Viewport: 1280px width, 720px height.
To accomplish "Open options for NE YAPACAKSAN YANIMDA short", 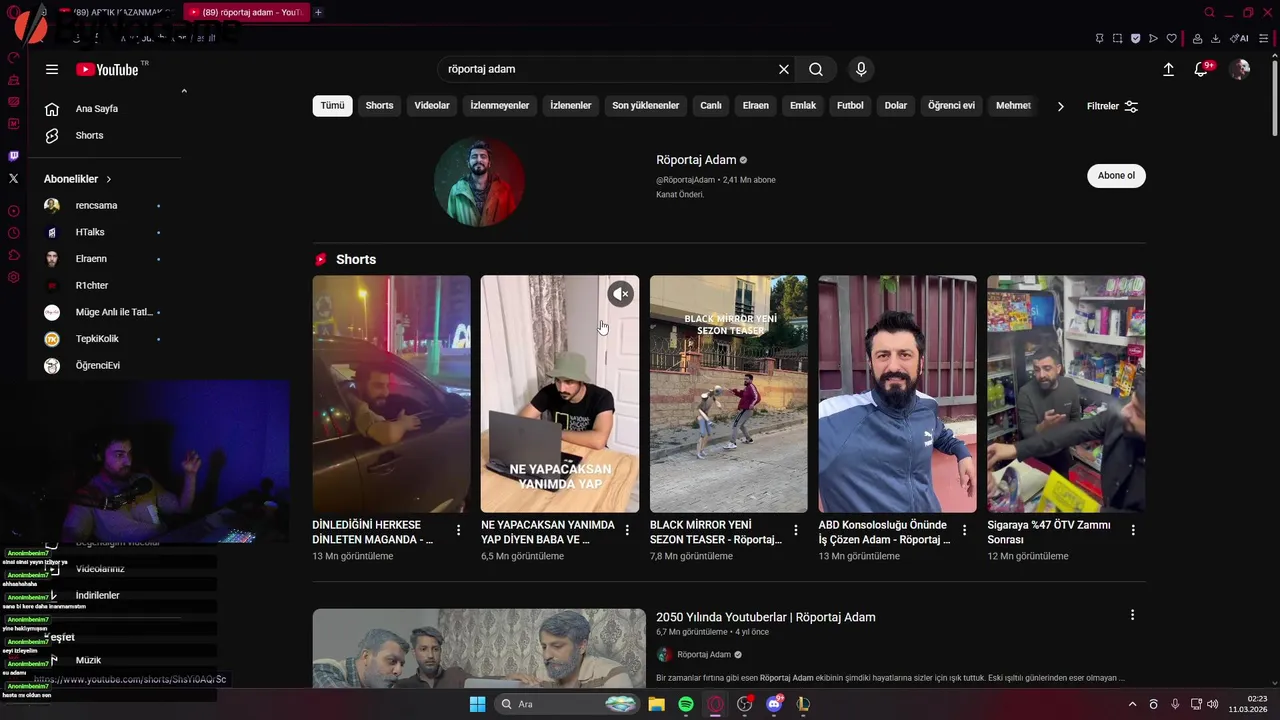I will click(628, 530).
